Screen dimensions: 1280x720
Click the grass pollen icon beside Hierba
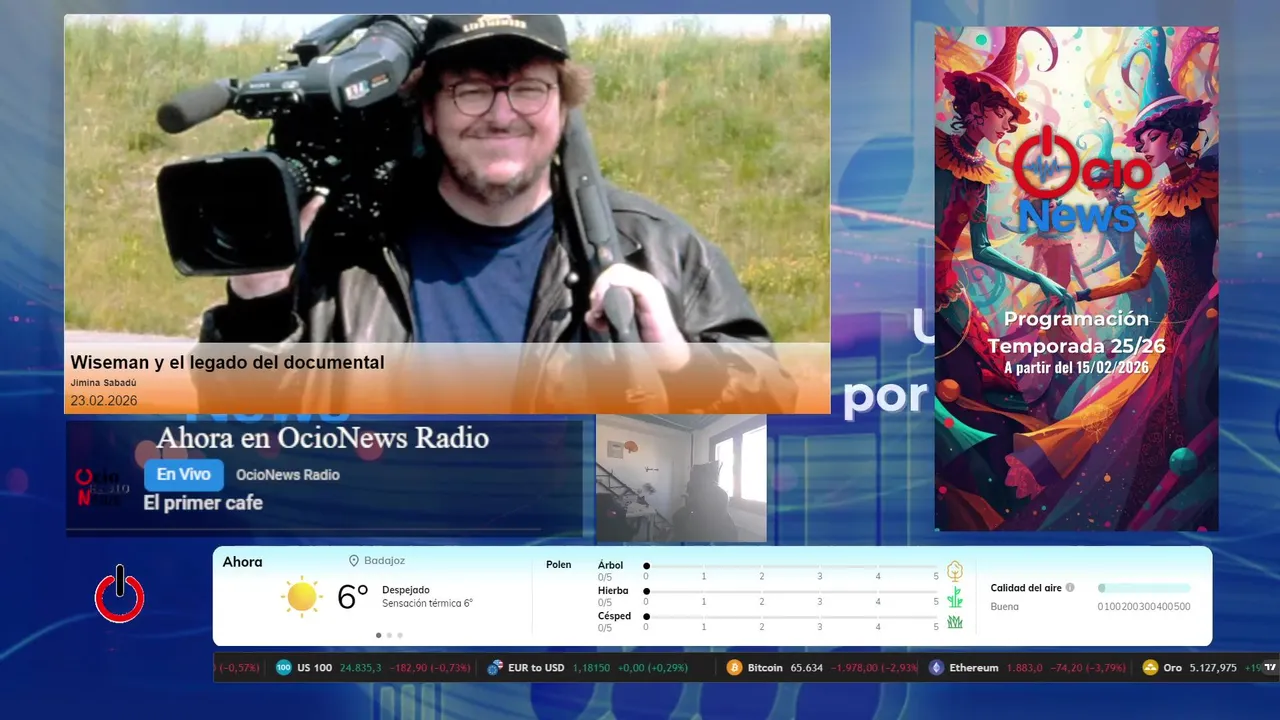click(x=955, y=597)
